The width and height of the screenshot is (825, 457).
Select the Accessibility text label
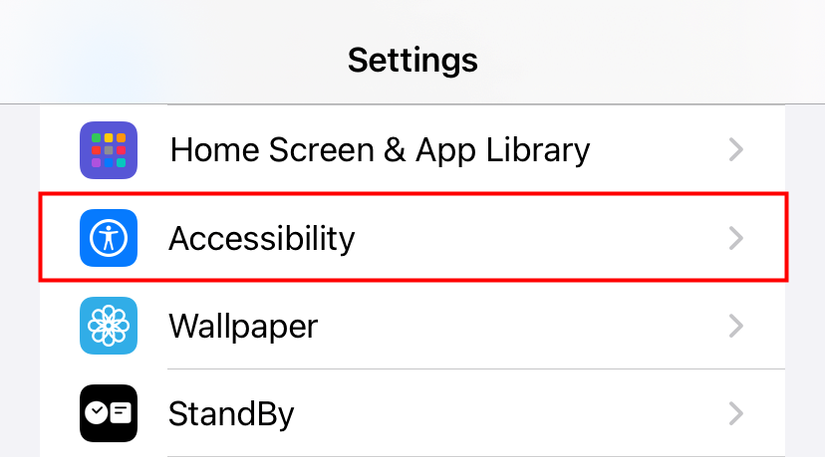click(x=261, y=239)
